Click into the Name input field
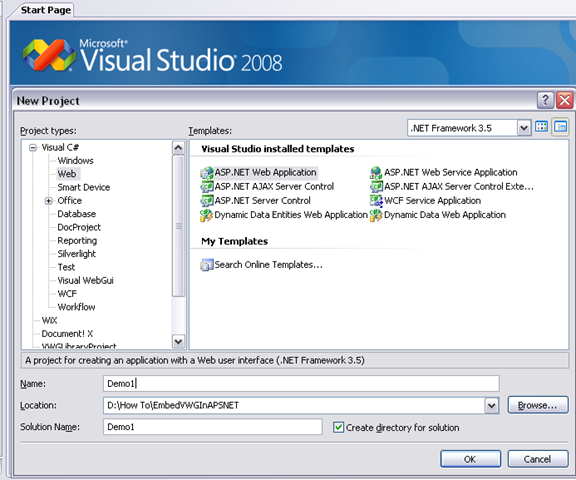This screenshot has height=480, width=576. point(301,384)
